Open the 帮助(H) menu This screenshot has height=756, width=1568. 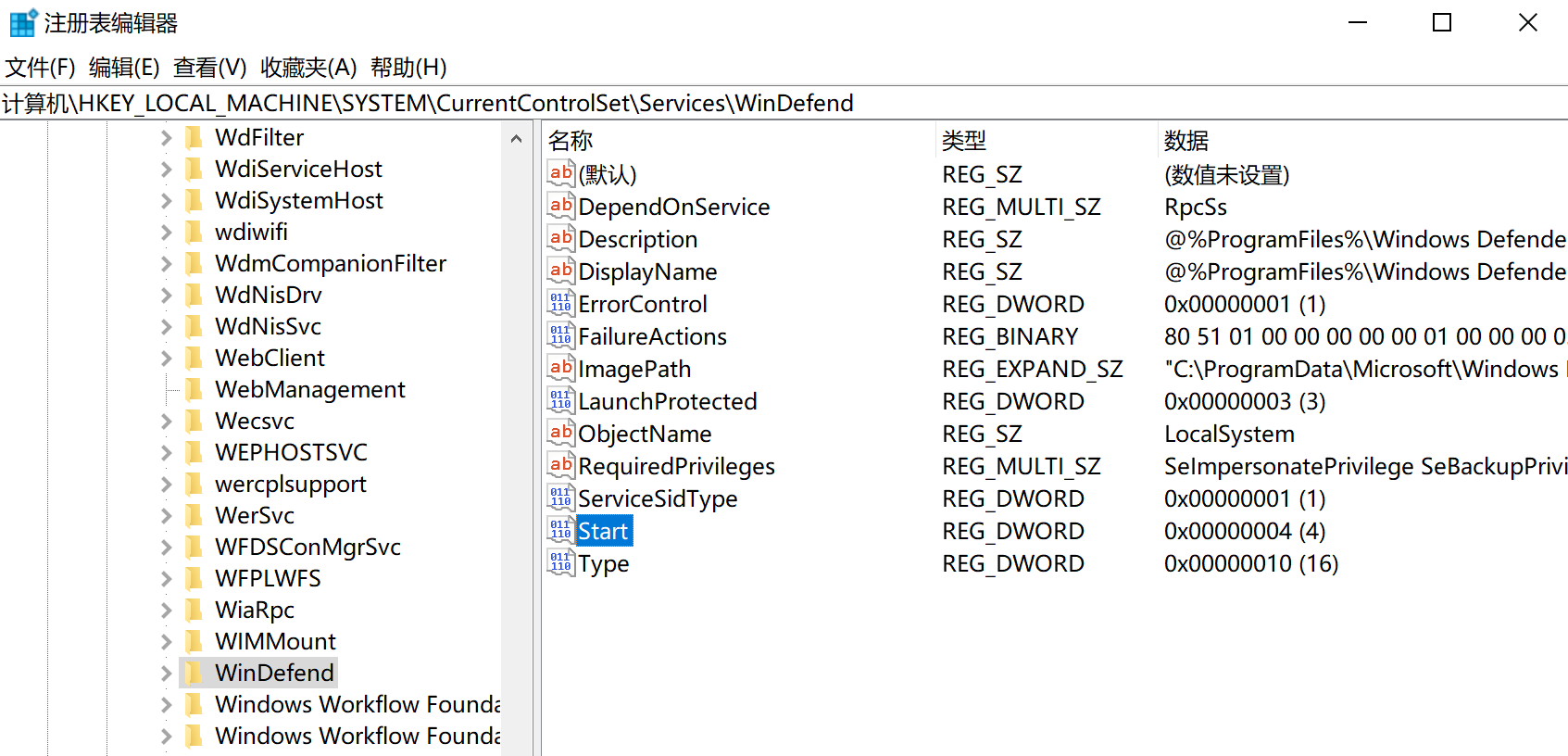tap(408, 68)
